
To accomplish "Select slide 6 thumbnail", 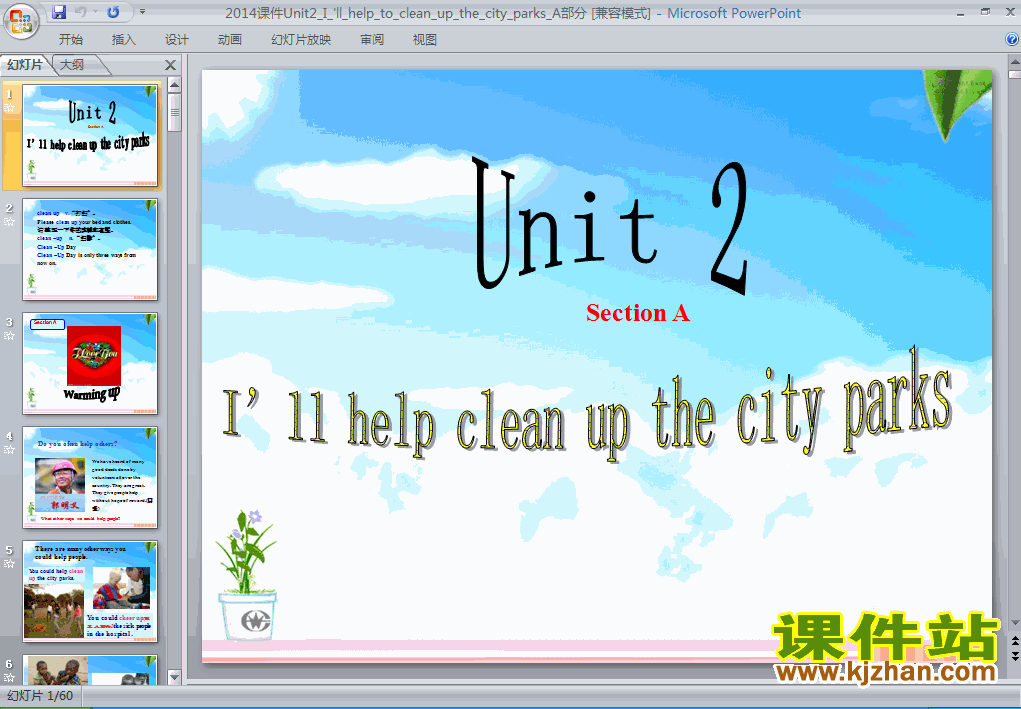I will click(x=90, y=669).
